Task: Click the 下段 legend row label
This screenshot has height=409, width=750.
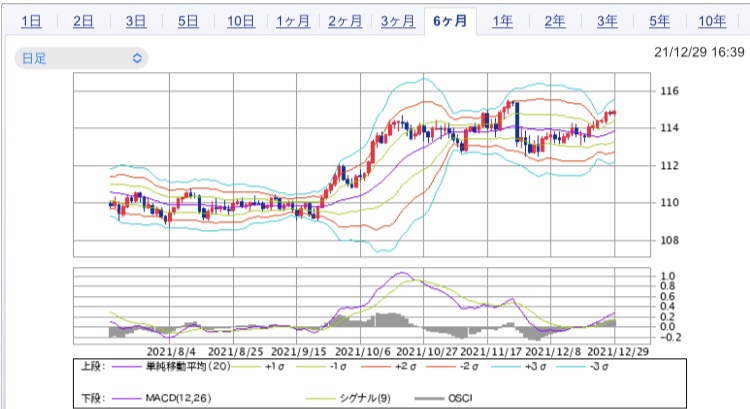Action: click(x=93, y=398)
